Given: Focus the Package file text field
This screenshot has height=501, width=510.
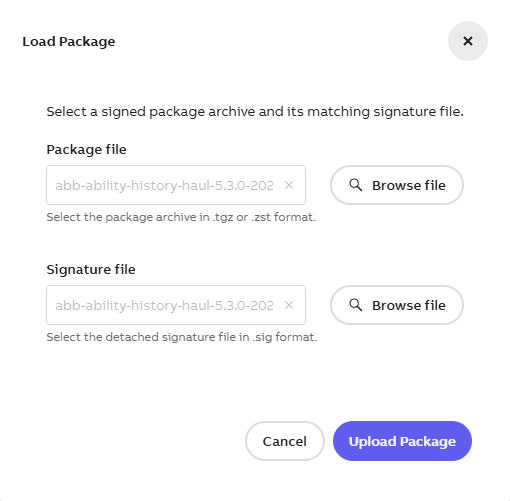Looking at the screenshot, I should coord(176,185).
